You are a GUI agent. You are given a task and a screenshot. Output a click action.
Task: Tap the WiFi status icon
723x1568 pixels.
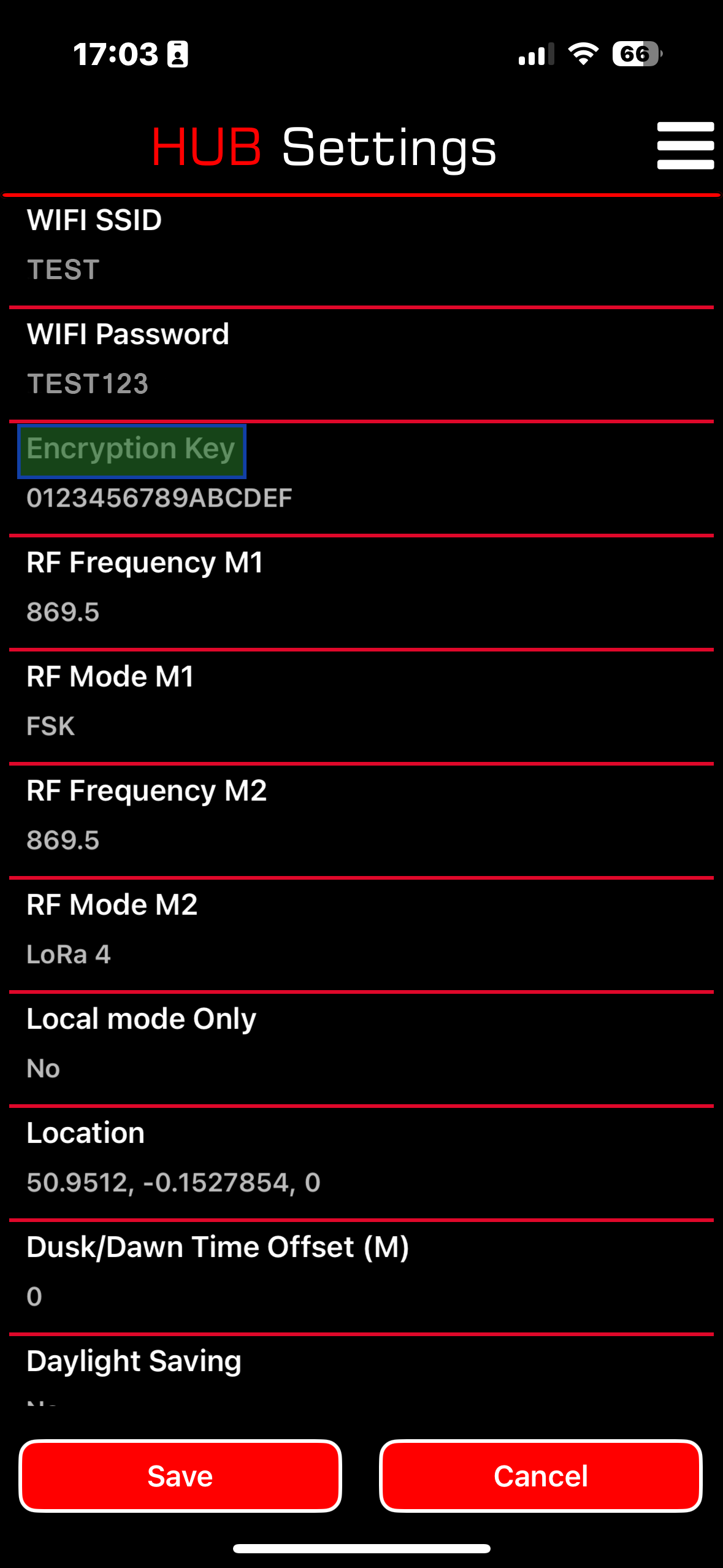pos(583,54)
